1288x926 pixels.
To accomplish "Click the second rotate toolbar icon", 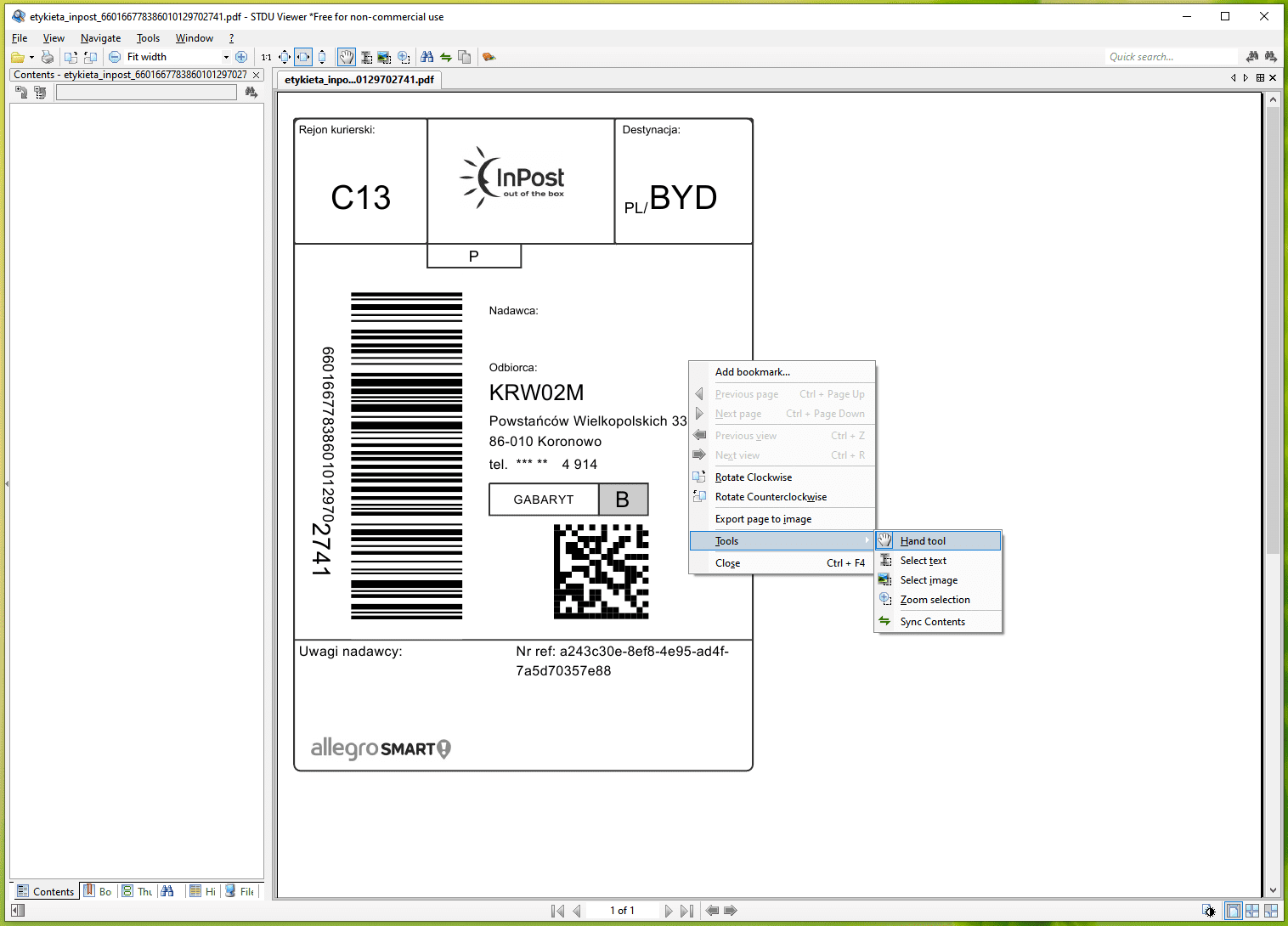I will (90, 57).
